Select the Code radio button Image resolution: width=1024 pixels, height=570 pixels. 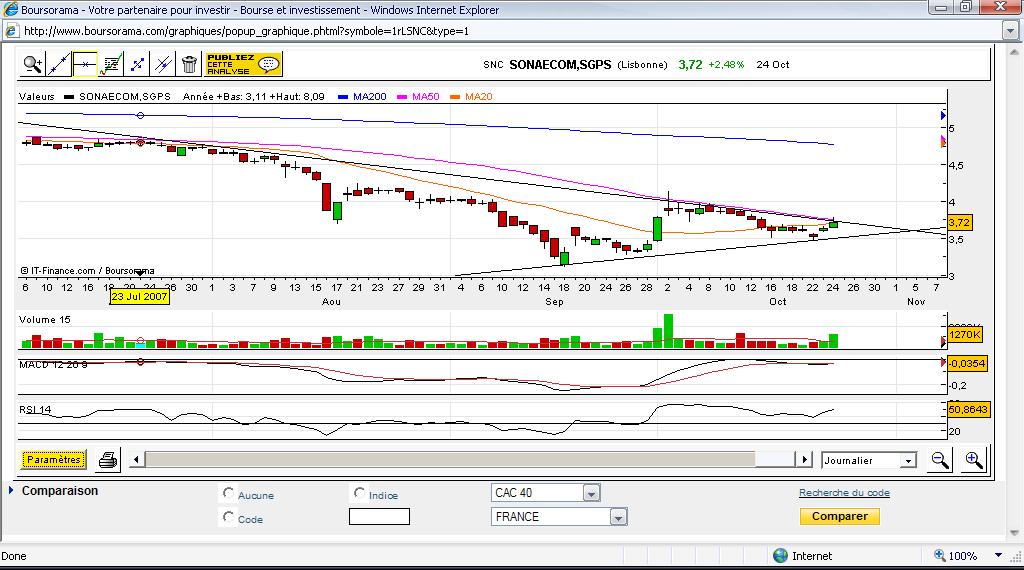[x=228, y=517]
